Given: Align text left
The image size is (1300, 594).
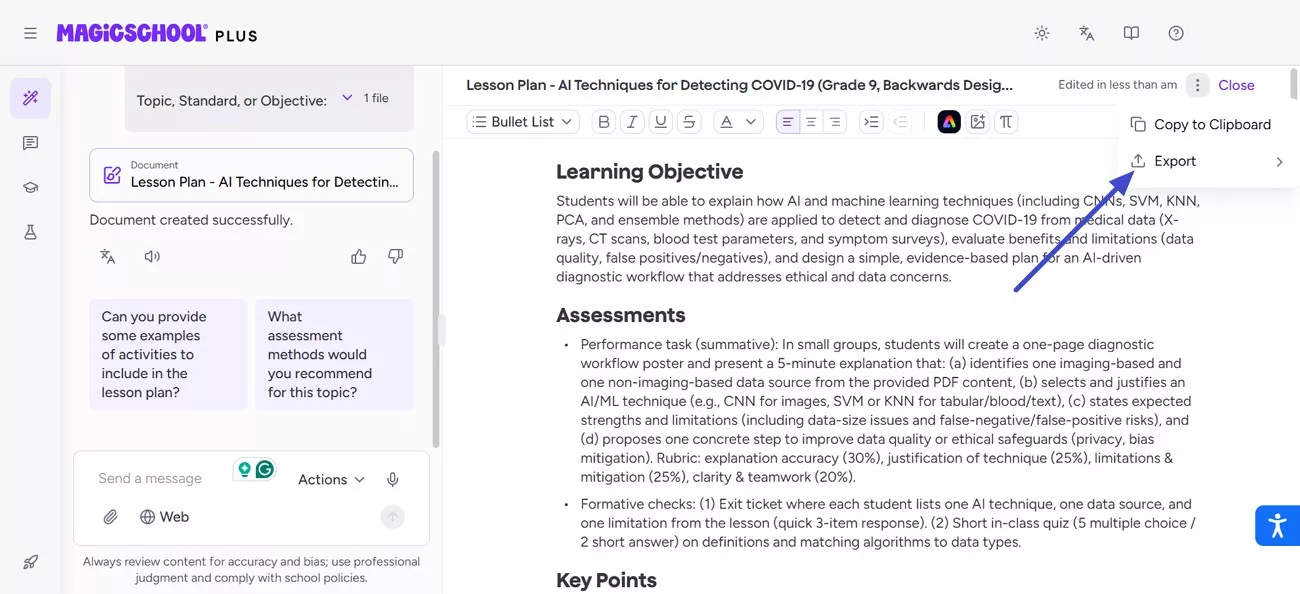Looking at the screenshot, I should [788, 122].
